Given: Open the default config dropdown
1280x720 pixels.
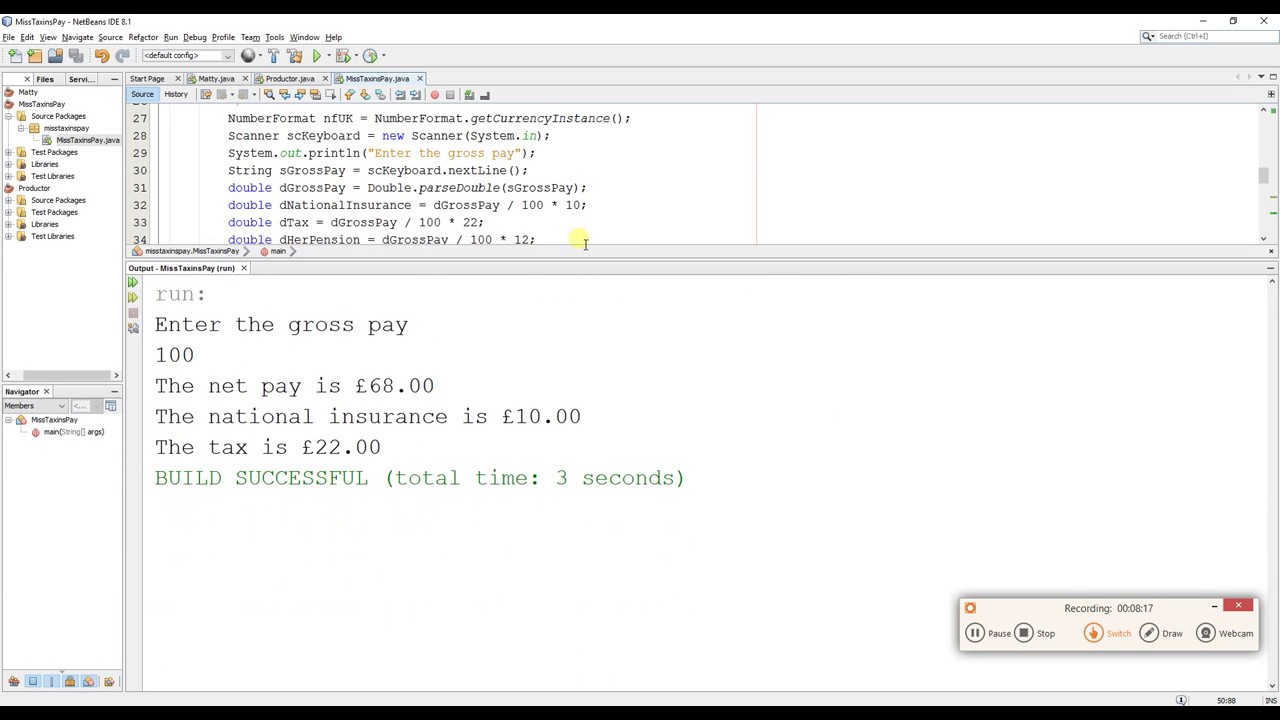Looking at the screenshot, I should point(188,56).
